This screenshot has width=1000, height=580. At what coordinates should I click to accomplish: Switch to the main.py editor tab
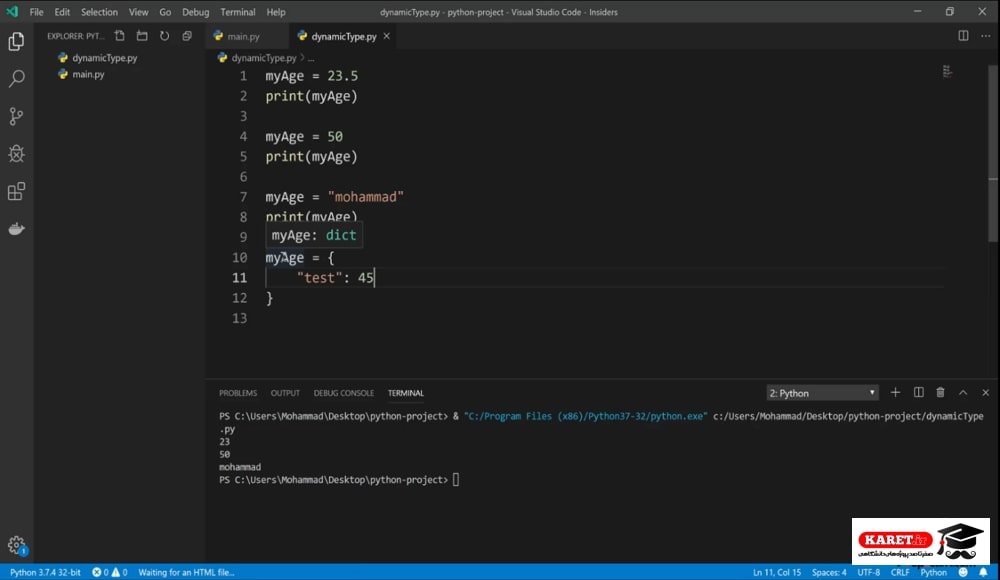click(246, 36)
